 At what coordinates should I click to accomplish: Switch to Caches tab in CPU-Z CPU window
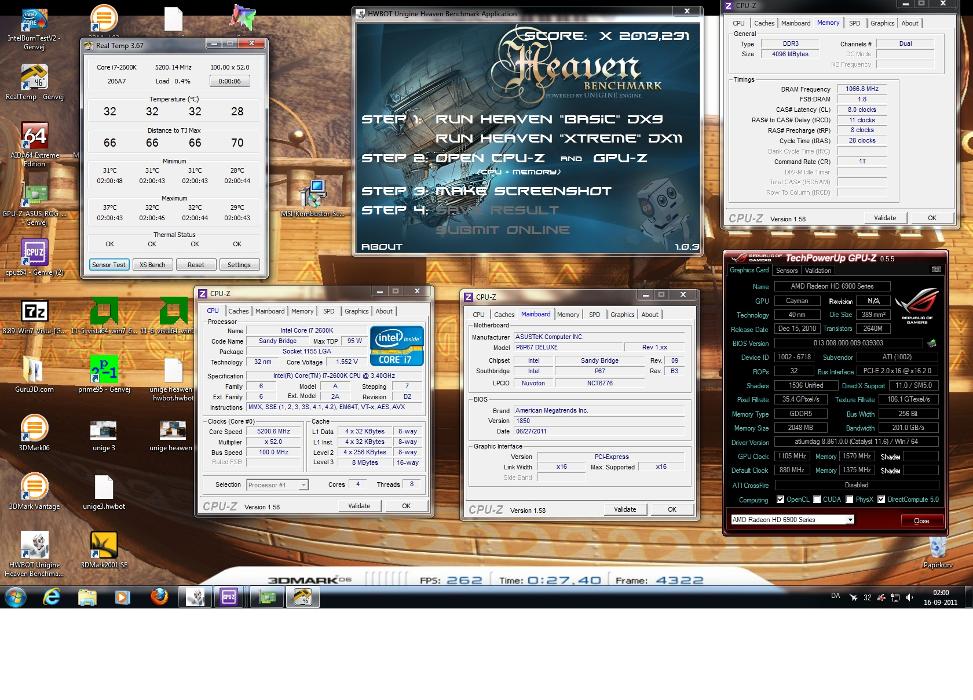pyautogui.click(x=238, y=312)
